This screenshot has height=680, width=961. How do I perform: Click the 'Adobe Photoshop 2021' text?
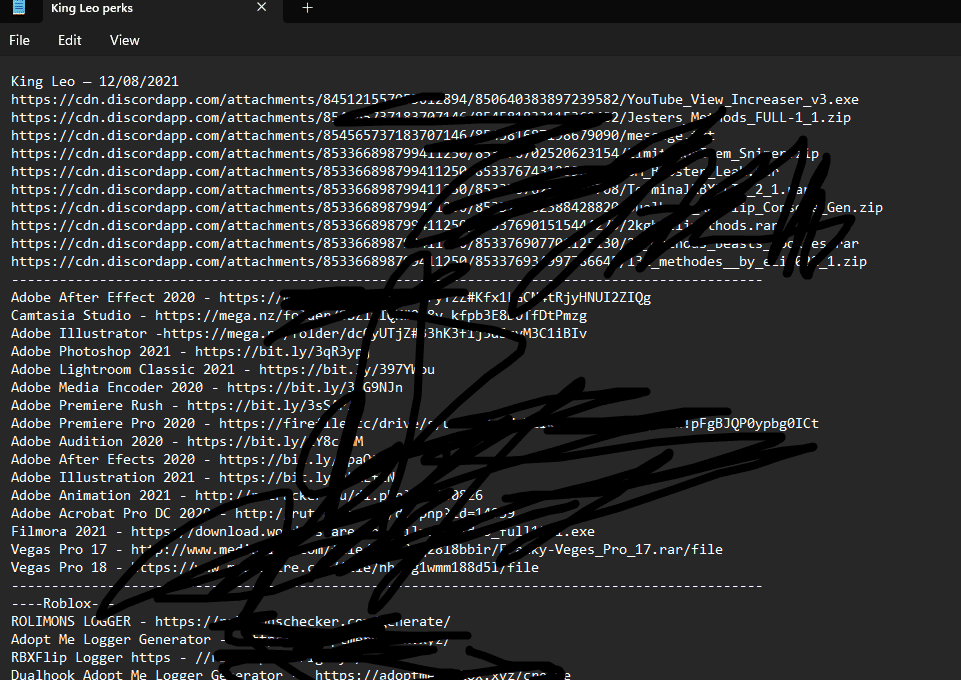pos(91,352)
